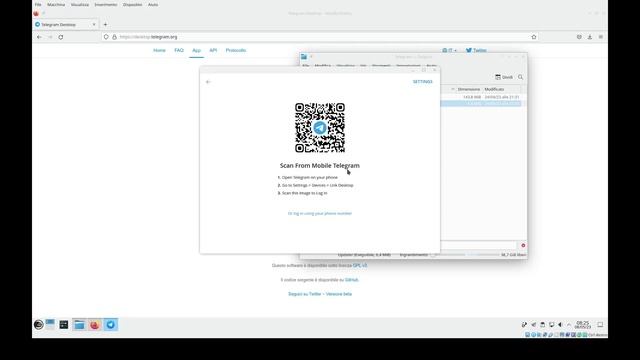Open VirtualBox Aiuto menu
The height and width of the screenshot is (360, 640).
click(153, 4)
